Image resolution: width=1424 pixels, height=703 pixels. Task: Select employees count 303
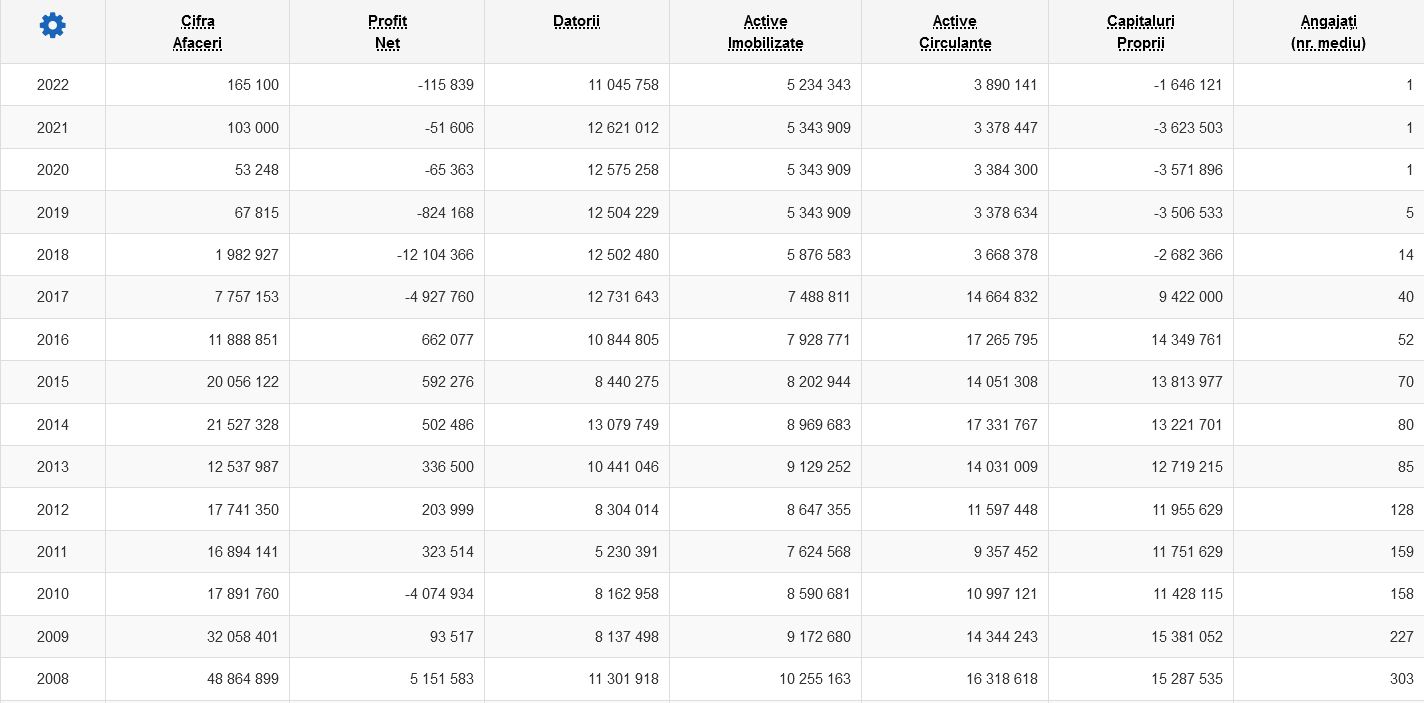tap(1402, 679)
